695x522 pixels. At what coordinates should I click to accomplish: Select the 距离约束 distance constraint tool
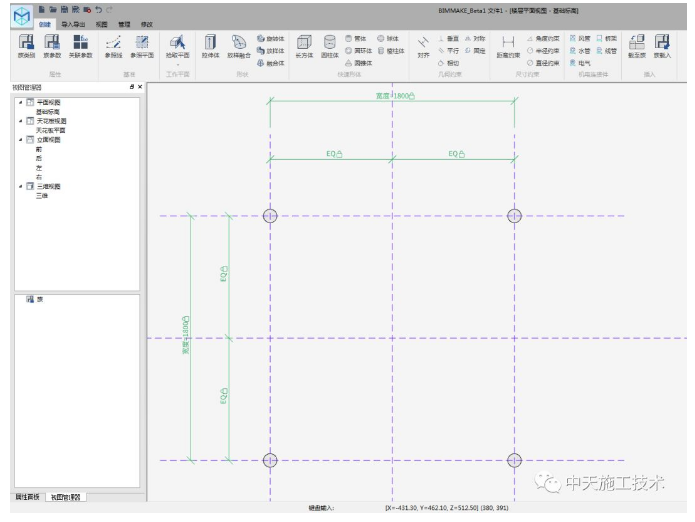[x=508, y=47]
